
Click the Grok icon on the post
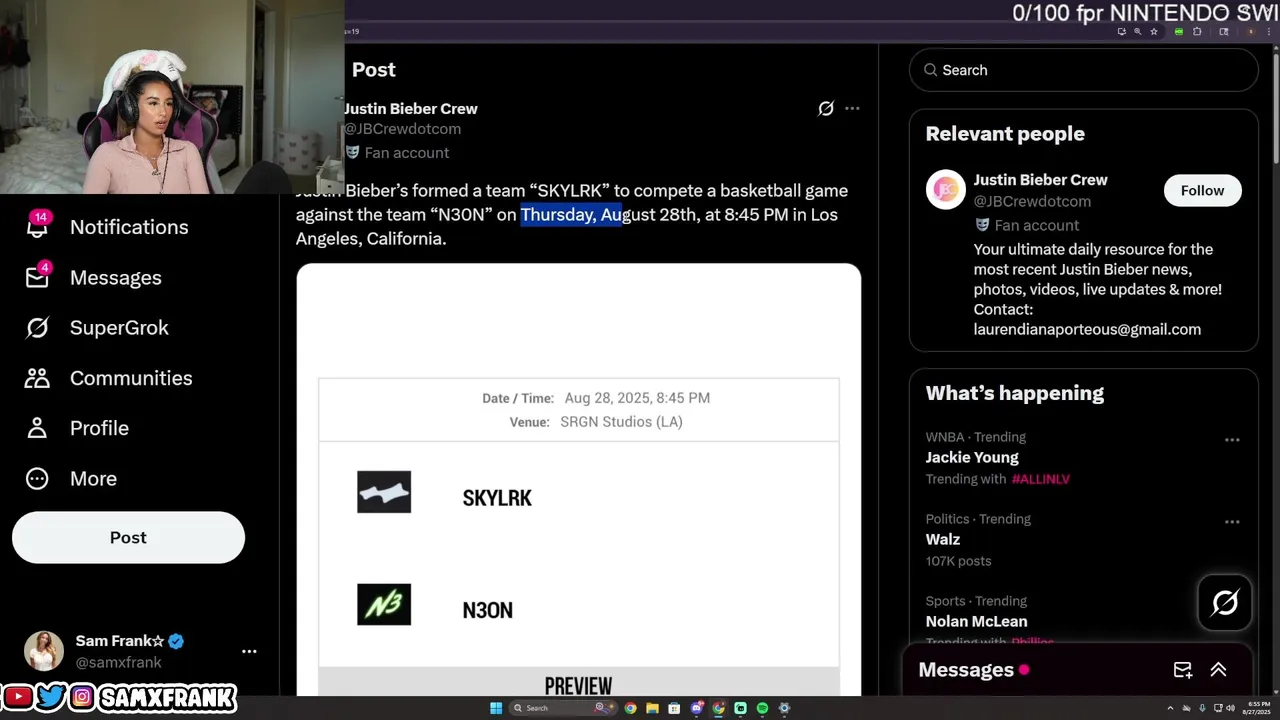point(826,108)
